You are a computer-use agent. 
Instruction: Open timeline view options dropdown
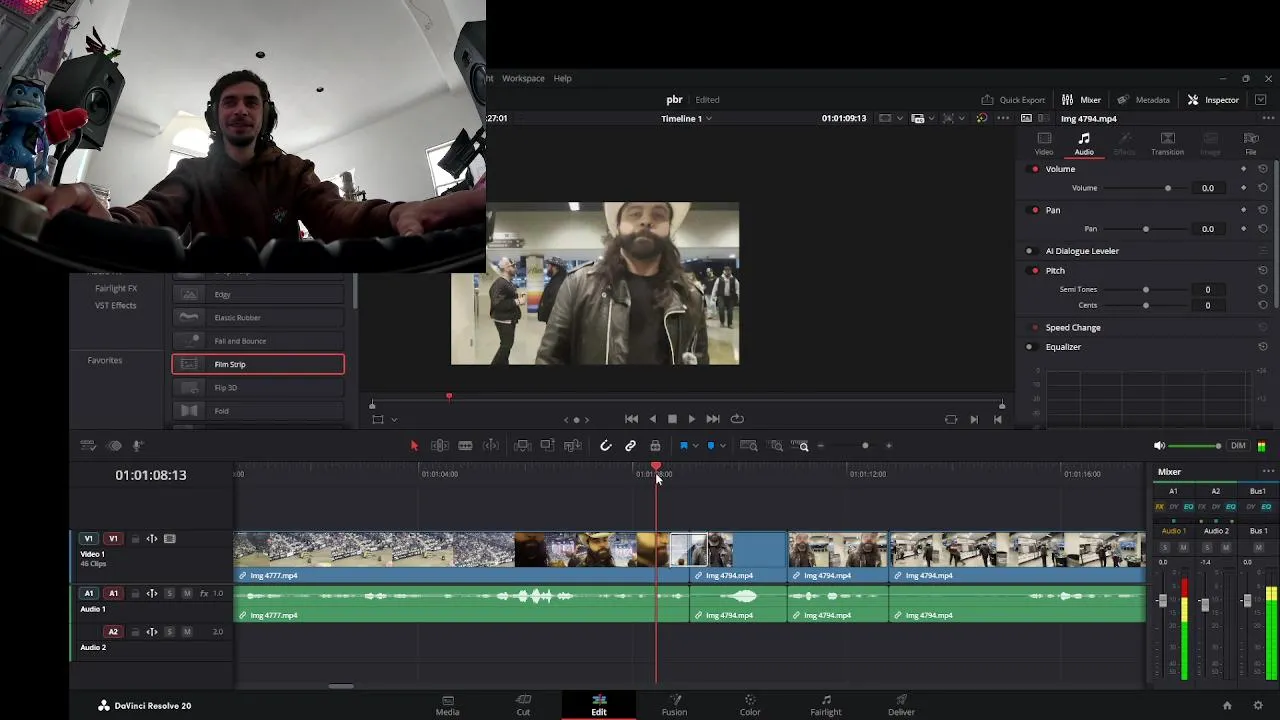click(88, 446)
